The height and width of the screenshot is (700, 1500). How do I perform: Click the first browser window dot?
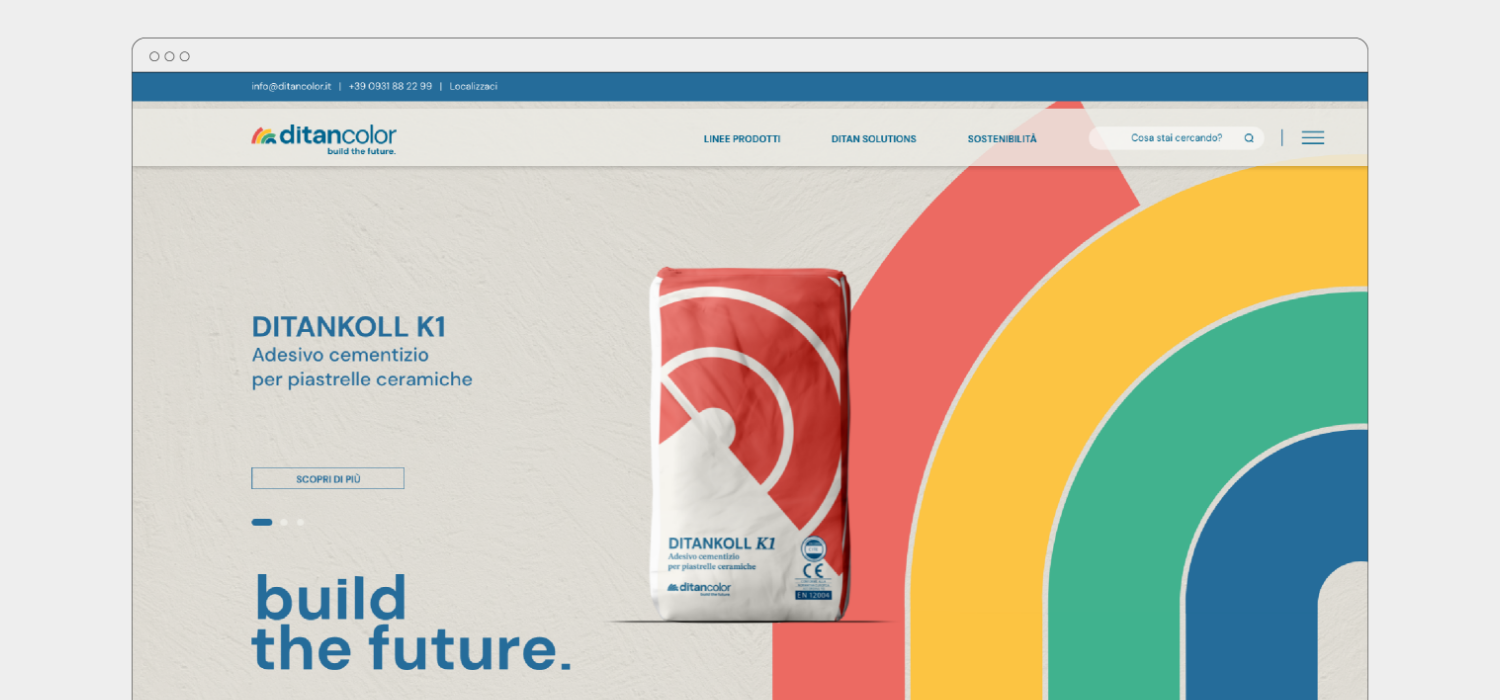[154, 56]
